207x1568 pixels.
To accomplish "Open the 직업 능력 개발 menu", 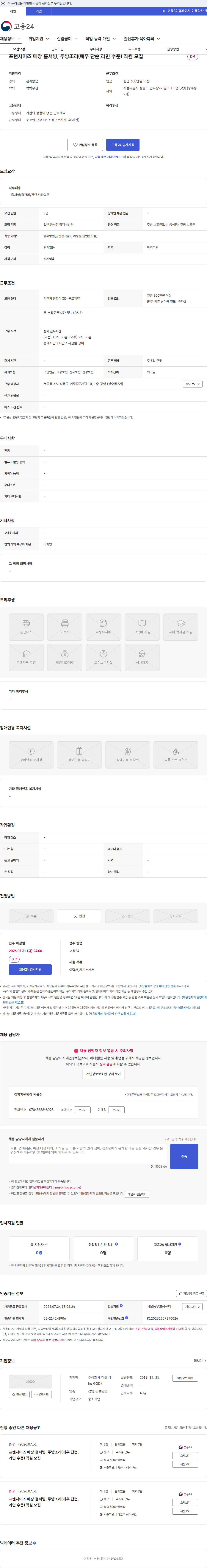I will click(100, 39).
